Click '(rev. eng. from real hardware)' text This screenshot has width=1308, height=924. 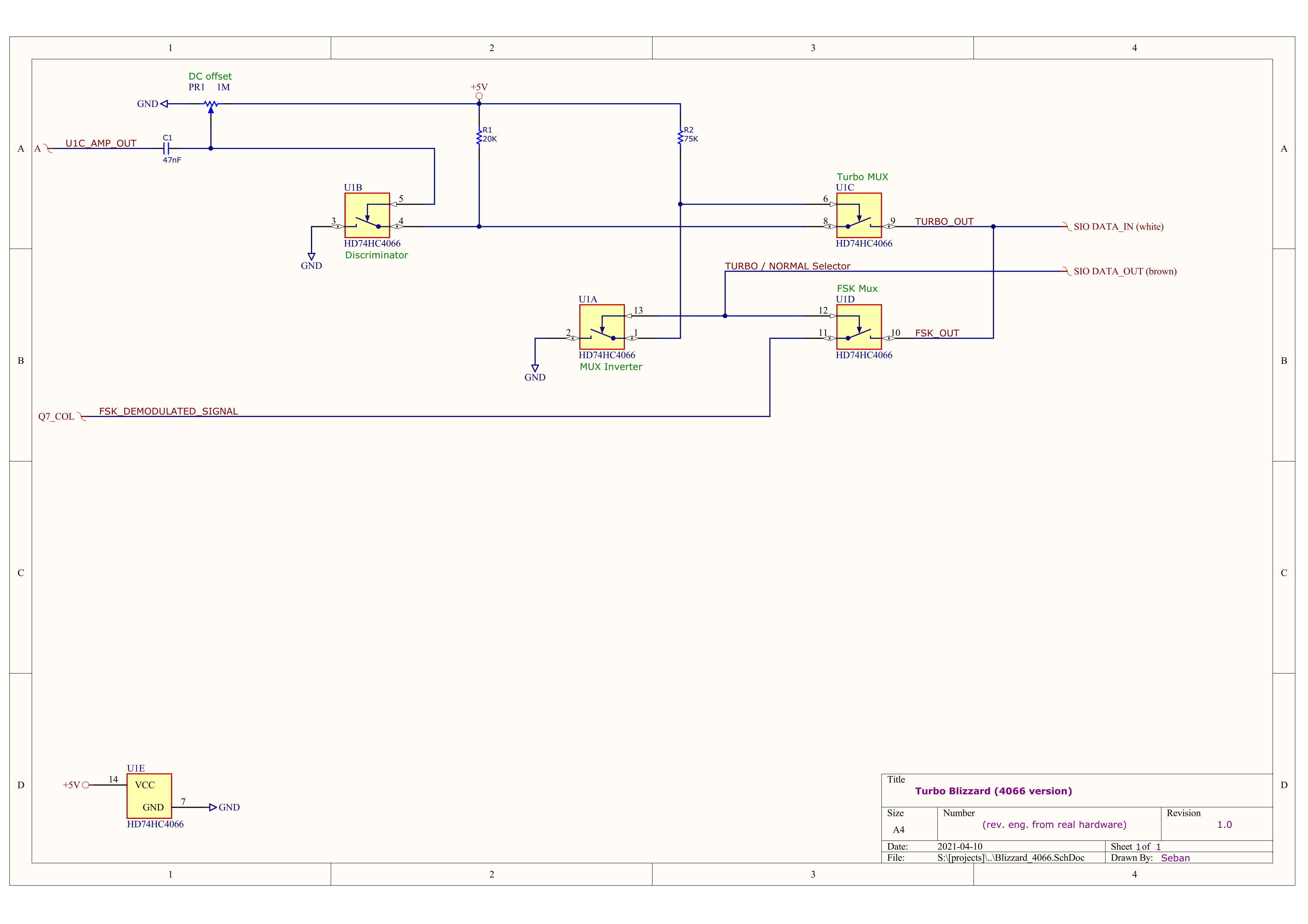coord(1054,824)
